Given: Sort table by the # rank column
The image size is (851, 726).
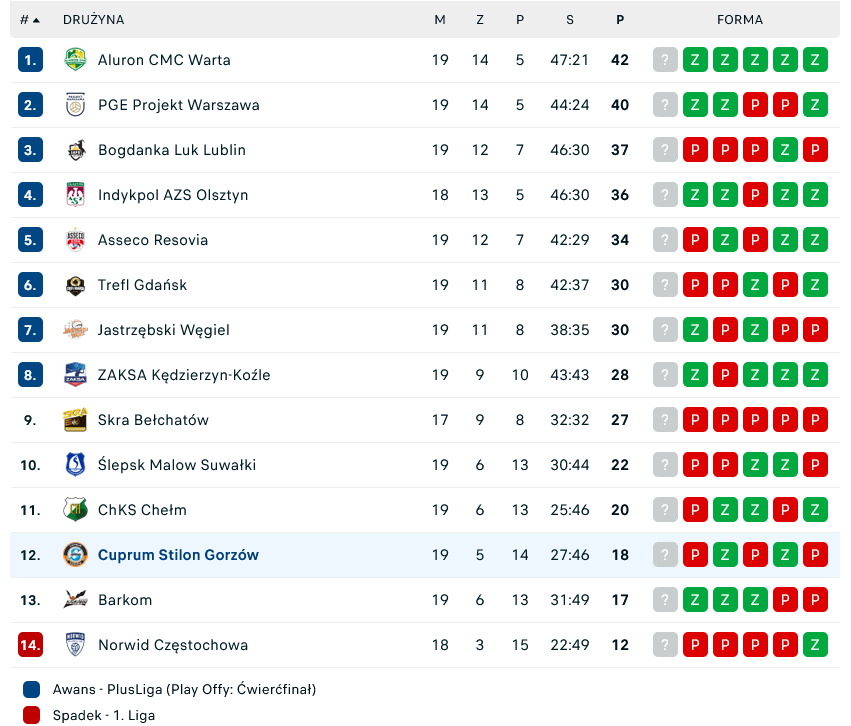Looking at the screenshot, I should [x=30, y=20].
